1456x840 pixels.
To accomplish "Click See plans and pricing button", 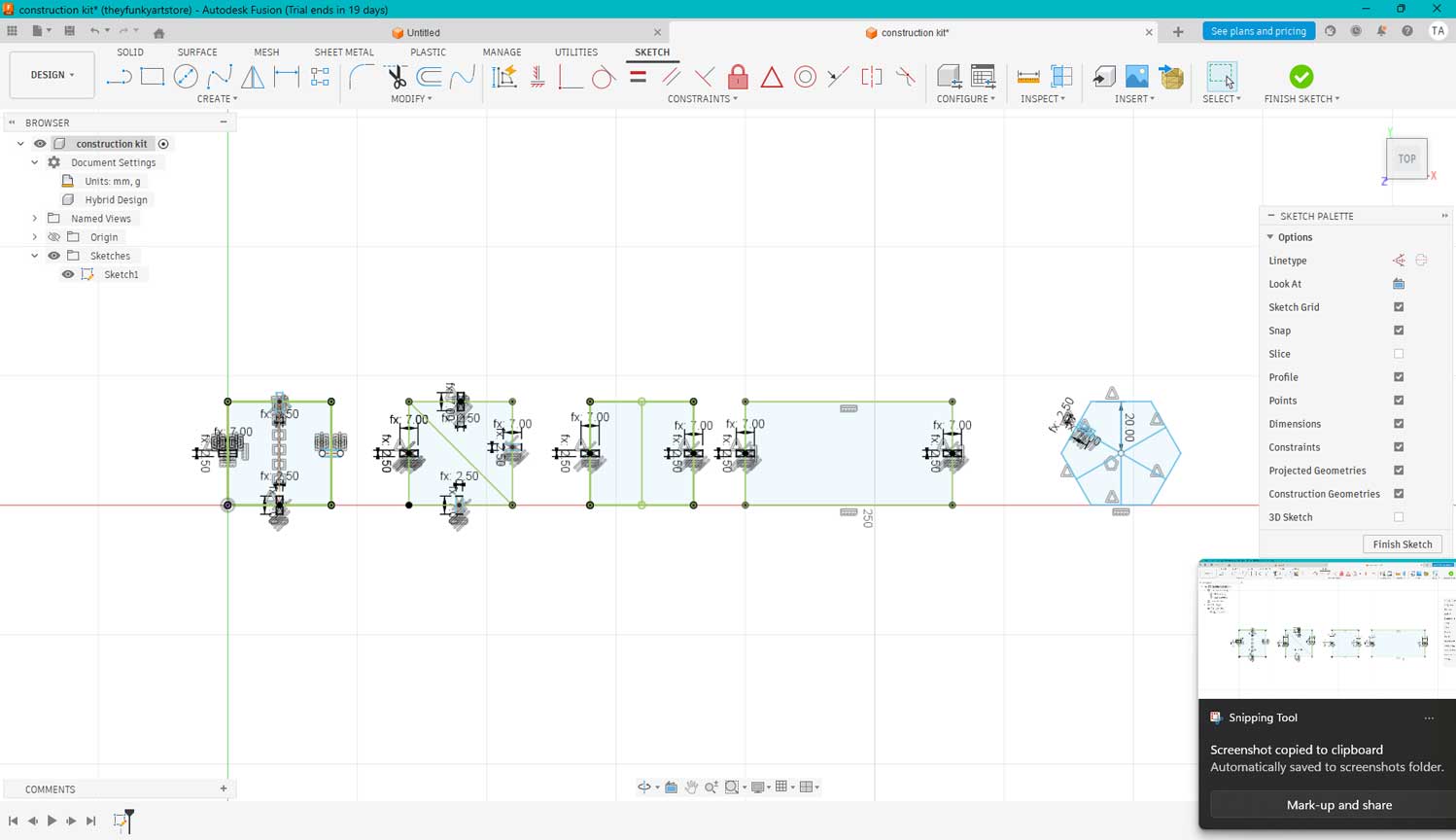I will coord(1259,31).
